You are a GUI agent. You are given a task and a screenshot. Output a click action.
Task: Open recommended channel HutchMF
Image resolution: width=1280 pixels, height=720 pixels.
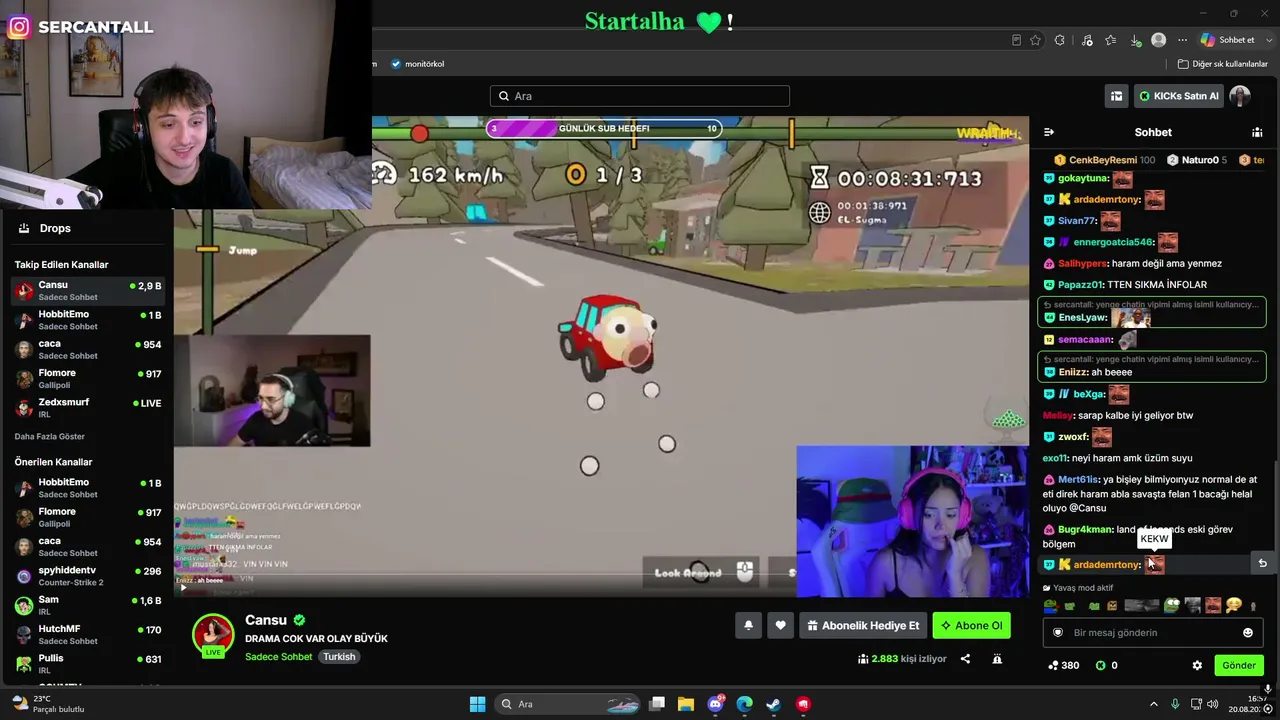[88, 634]
